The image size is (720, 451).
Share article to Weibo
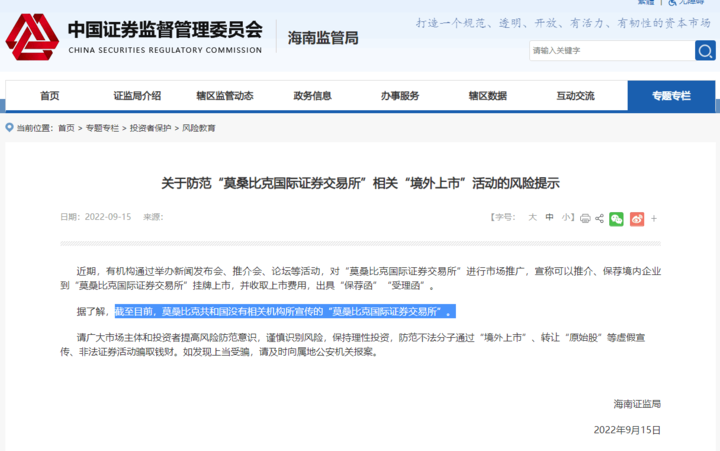[x=637, y=218]
